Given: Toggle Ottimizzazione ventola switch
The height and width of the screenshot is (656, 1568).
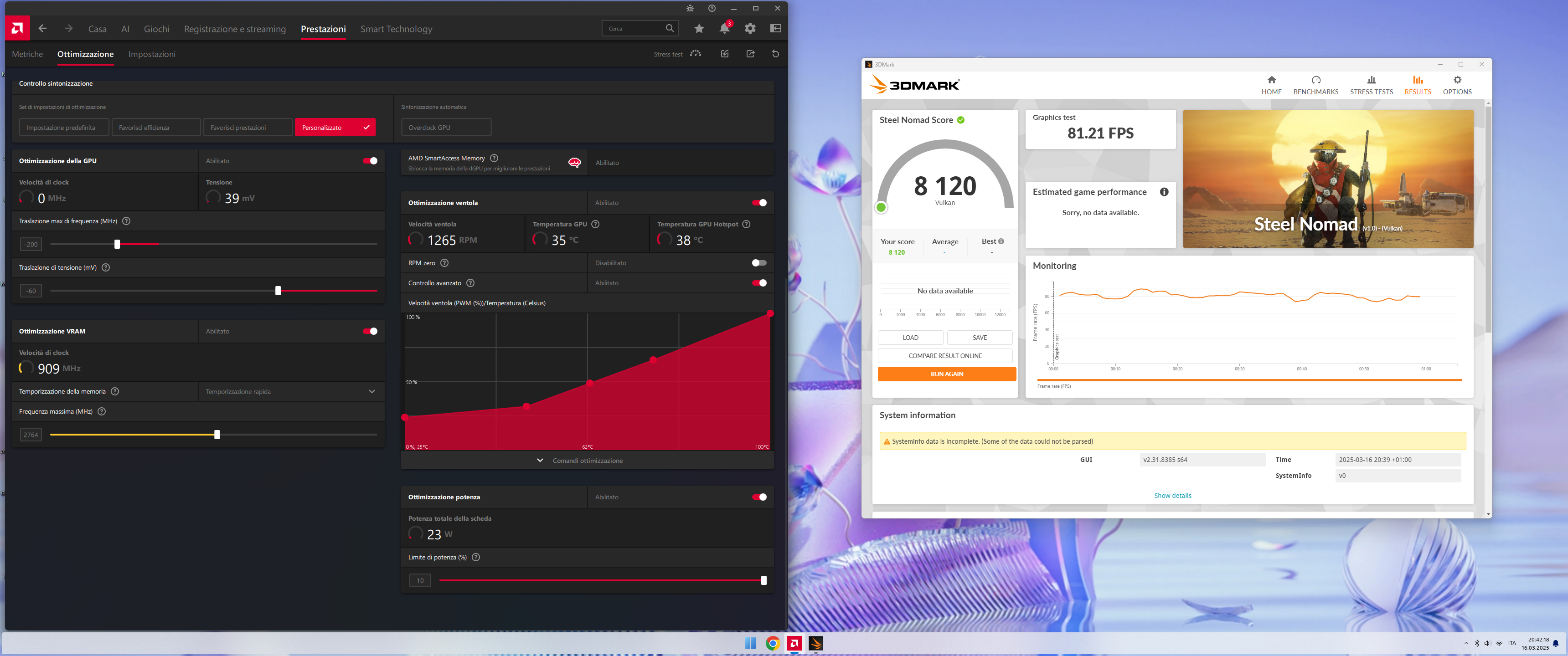Looking at the screenshot, I should click(759, 203).
